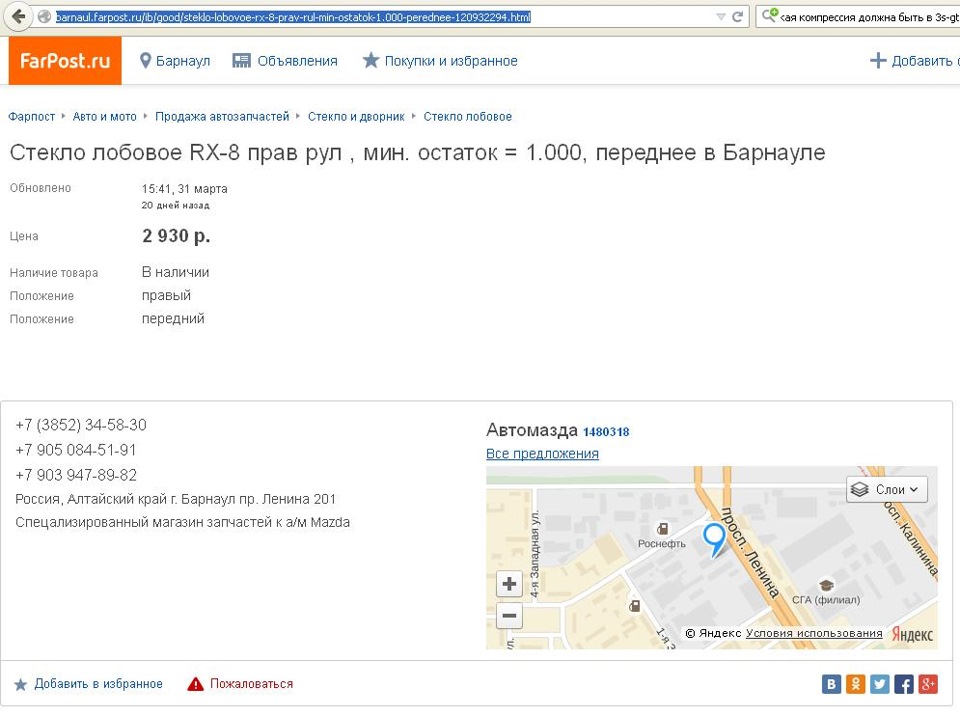Viewport: 960px width, 716px height.
Task: Open the URL history dropdown arrow
Action: [x=721, y=17]
